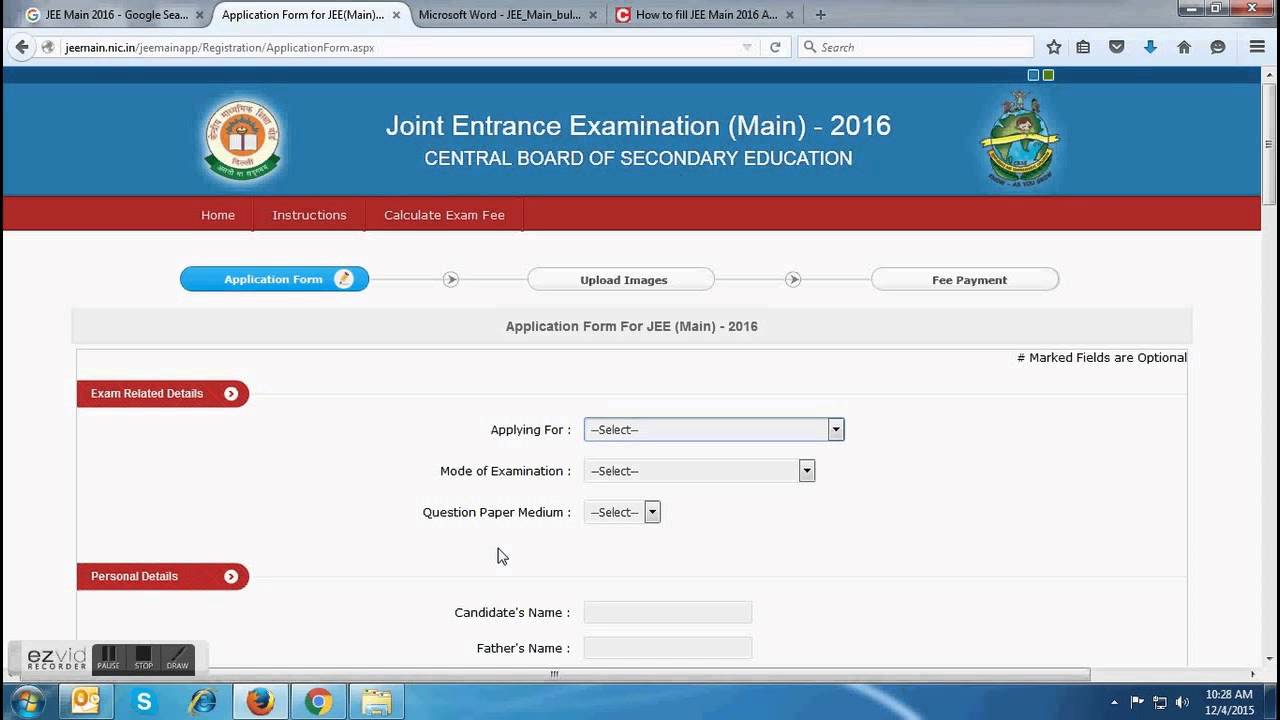The height and width of the screenshot is (720, 1280).
Task: Click the Action Center flag tray icon
Action: pyautogui.click(x=1137, y=702)
